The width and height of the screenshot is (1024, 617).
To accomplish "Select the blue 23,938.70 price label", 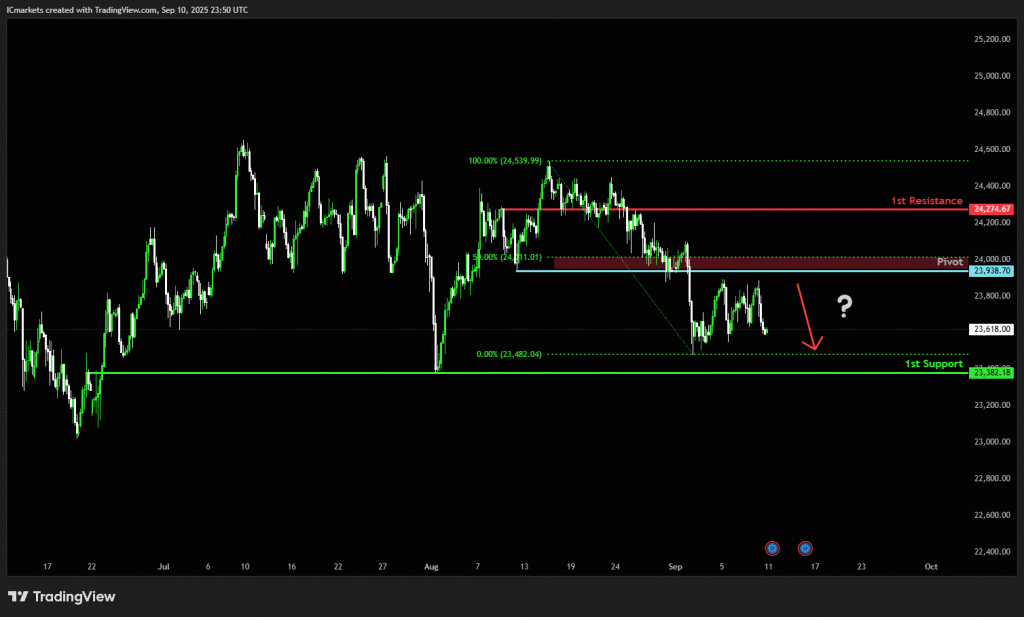I will (x=991, y=270).
